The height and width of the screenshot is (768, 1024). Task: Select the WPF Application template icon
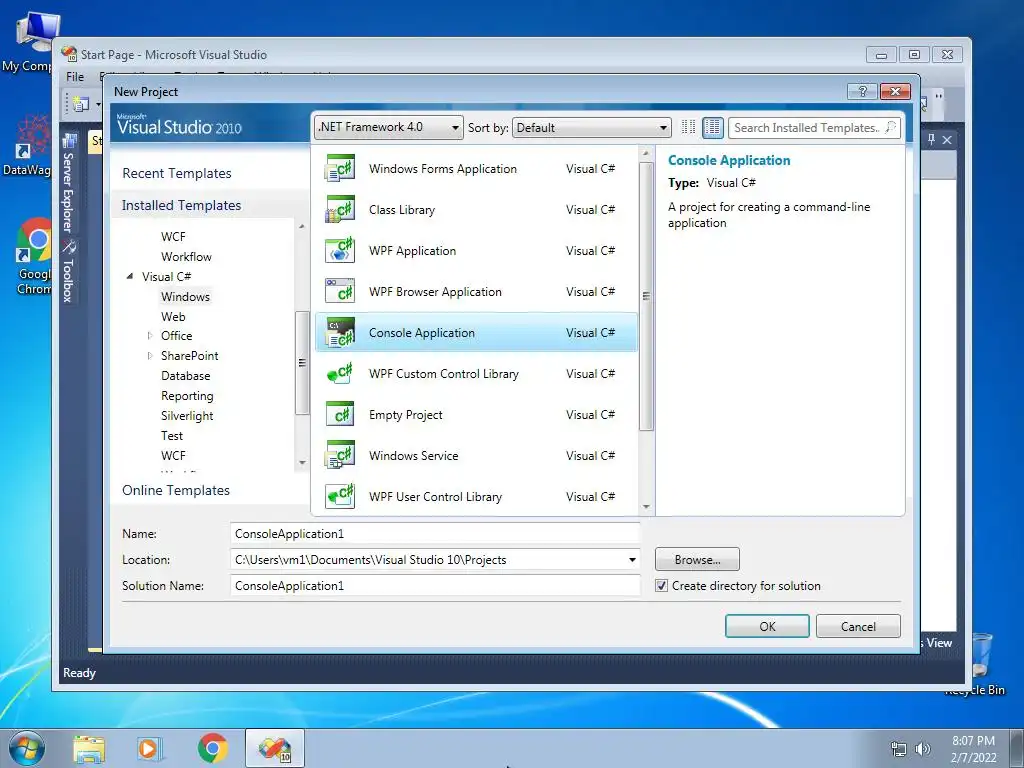340,251
